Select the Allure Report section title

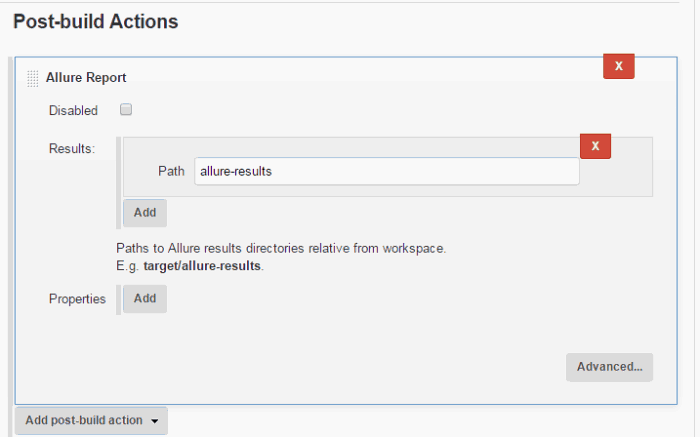[86, 78]
